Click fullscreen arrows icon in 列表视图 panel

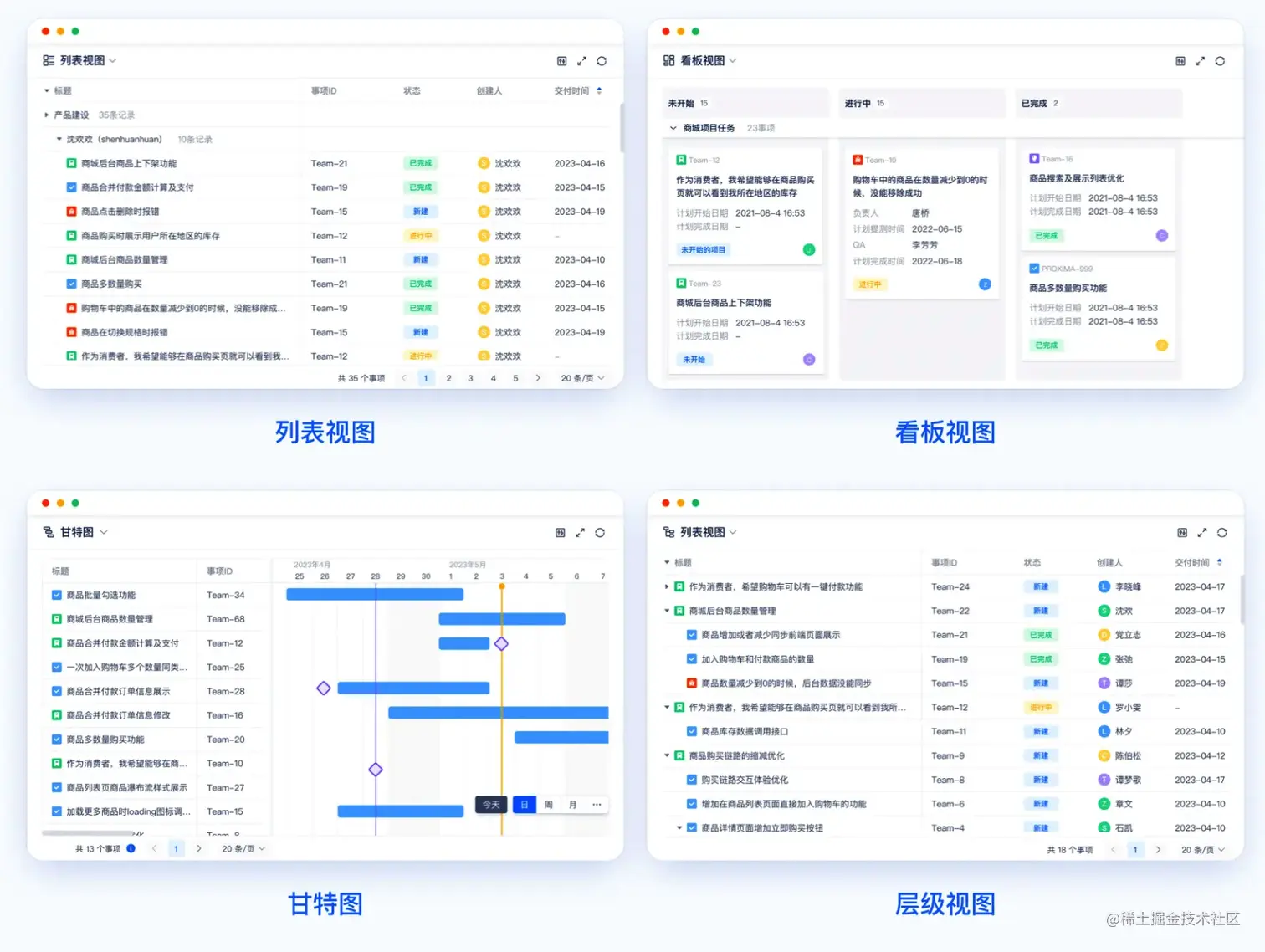[x=581, y=61]
